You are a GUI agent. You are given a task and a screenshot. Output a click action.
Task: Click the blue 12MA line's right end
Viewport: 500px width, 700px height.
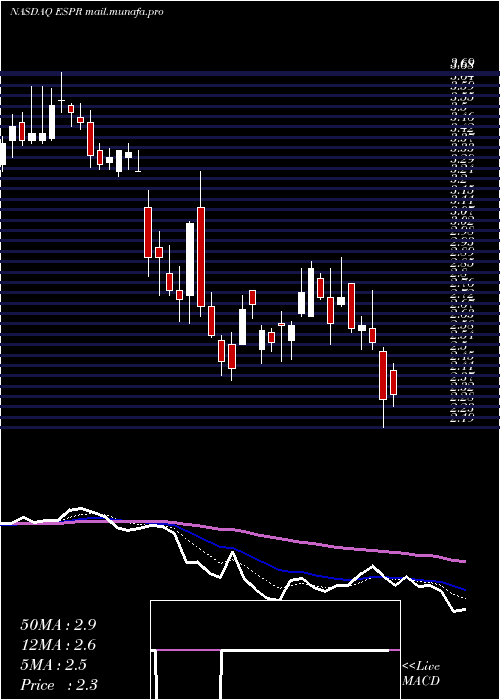464,589
